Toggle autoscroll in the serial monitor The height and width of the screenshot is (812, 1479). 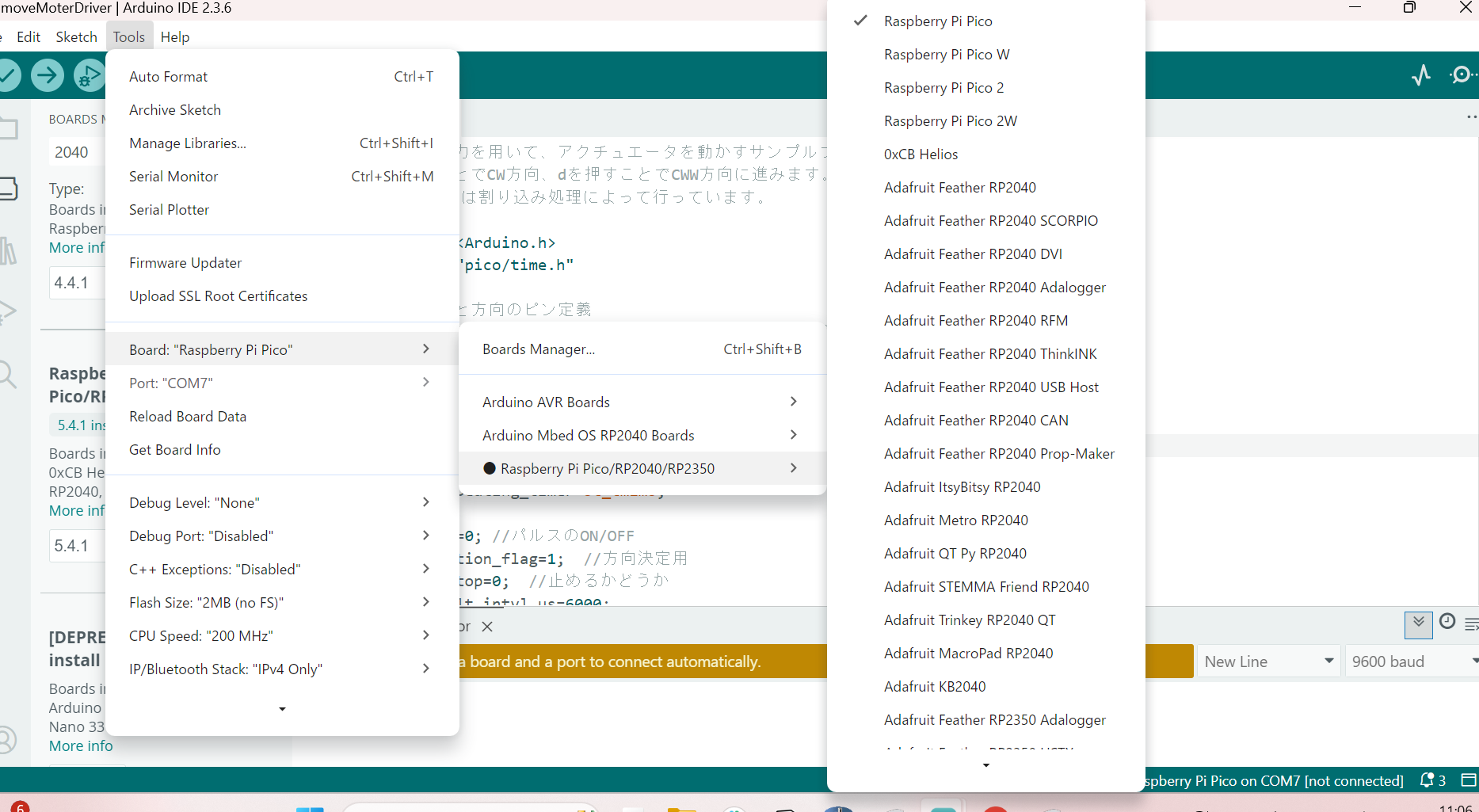pos(1418,623)
